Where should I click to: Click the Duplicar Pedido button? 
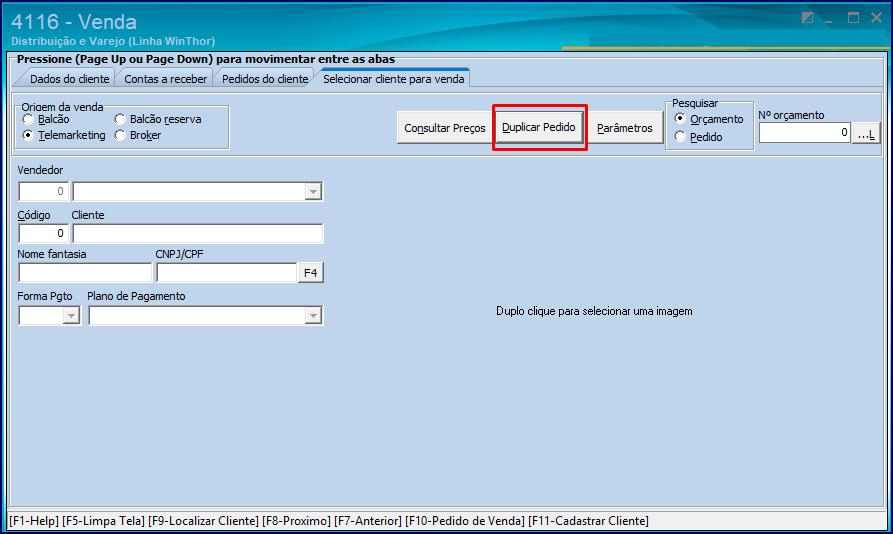(539, 128)
